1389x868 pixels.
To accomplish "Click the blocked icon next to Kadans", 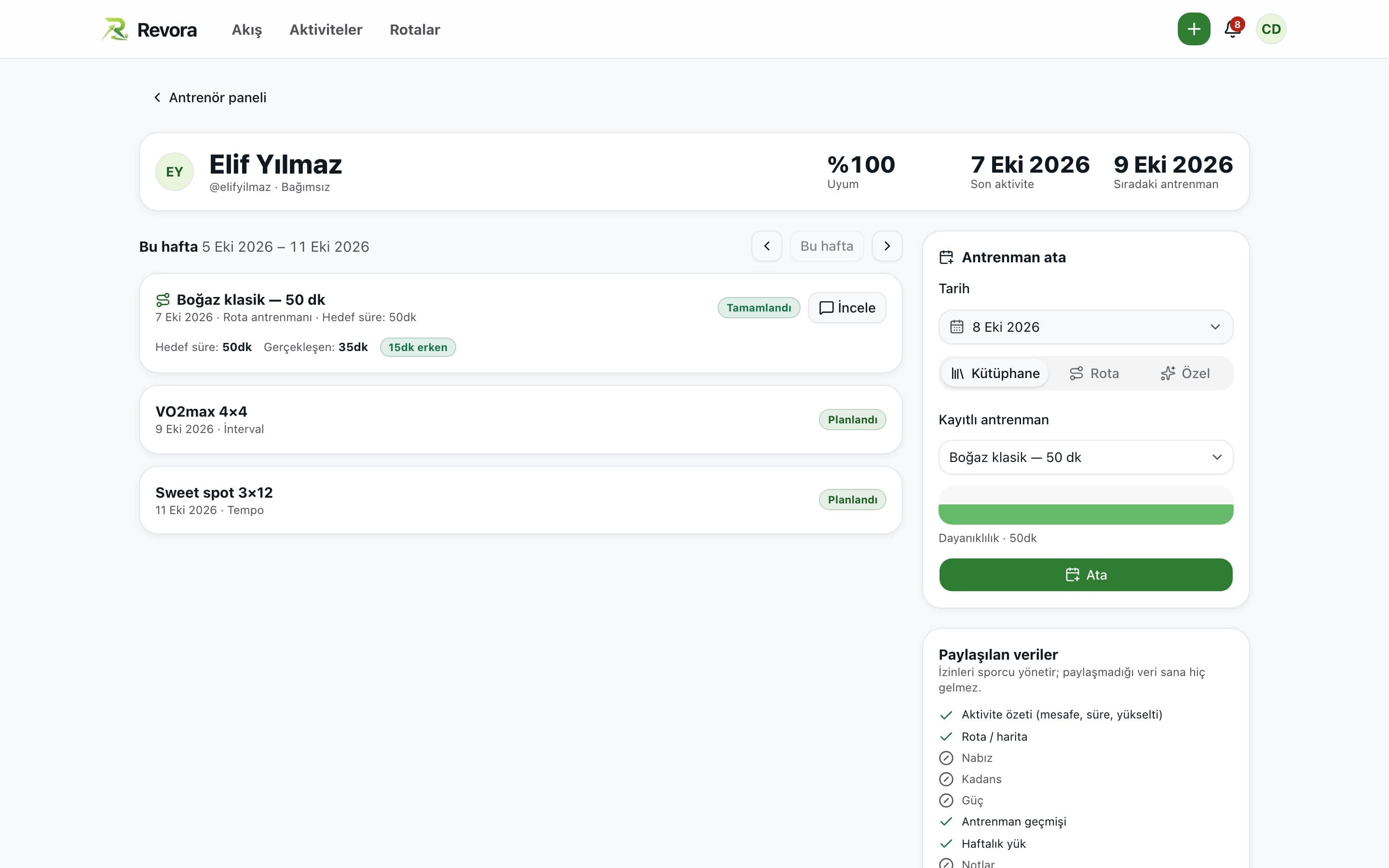I will point(946,779).
